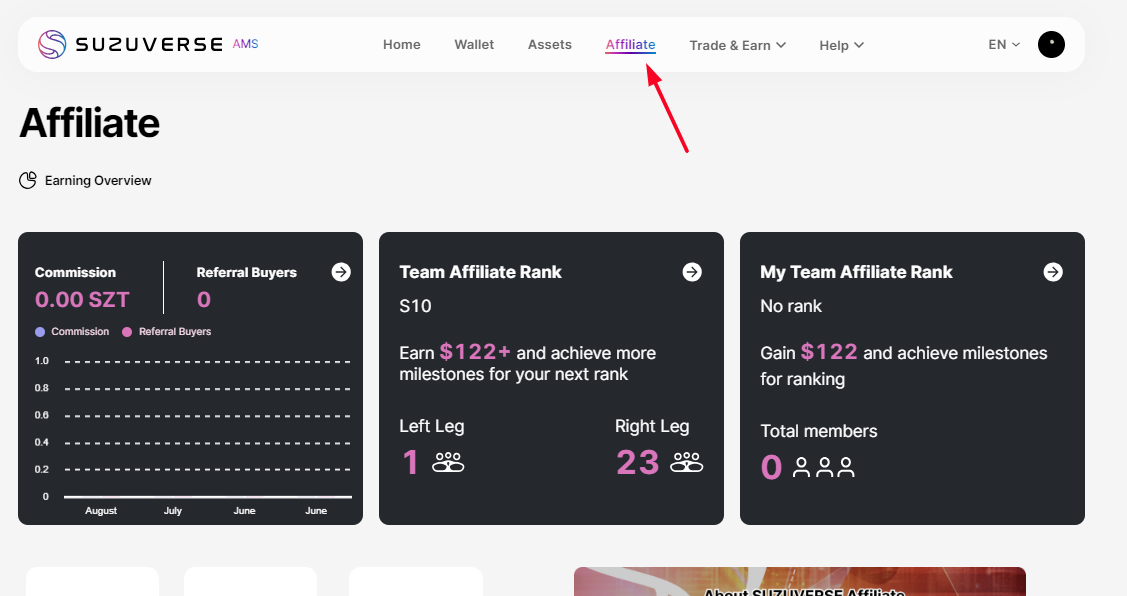Open Commission details arrow icon
Viewport: 1127px width, 596px height.
coord(341,272)
